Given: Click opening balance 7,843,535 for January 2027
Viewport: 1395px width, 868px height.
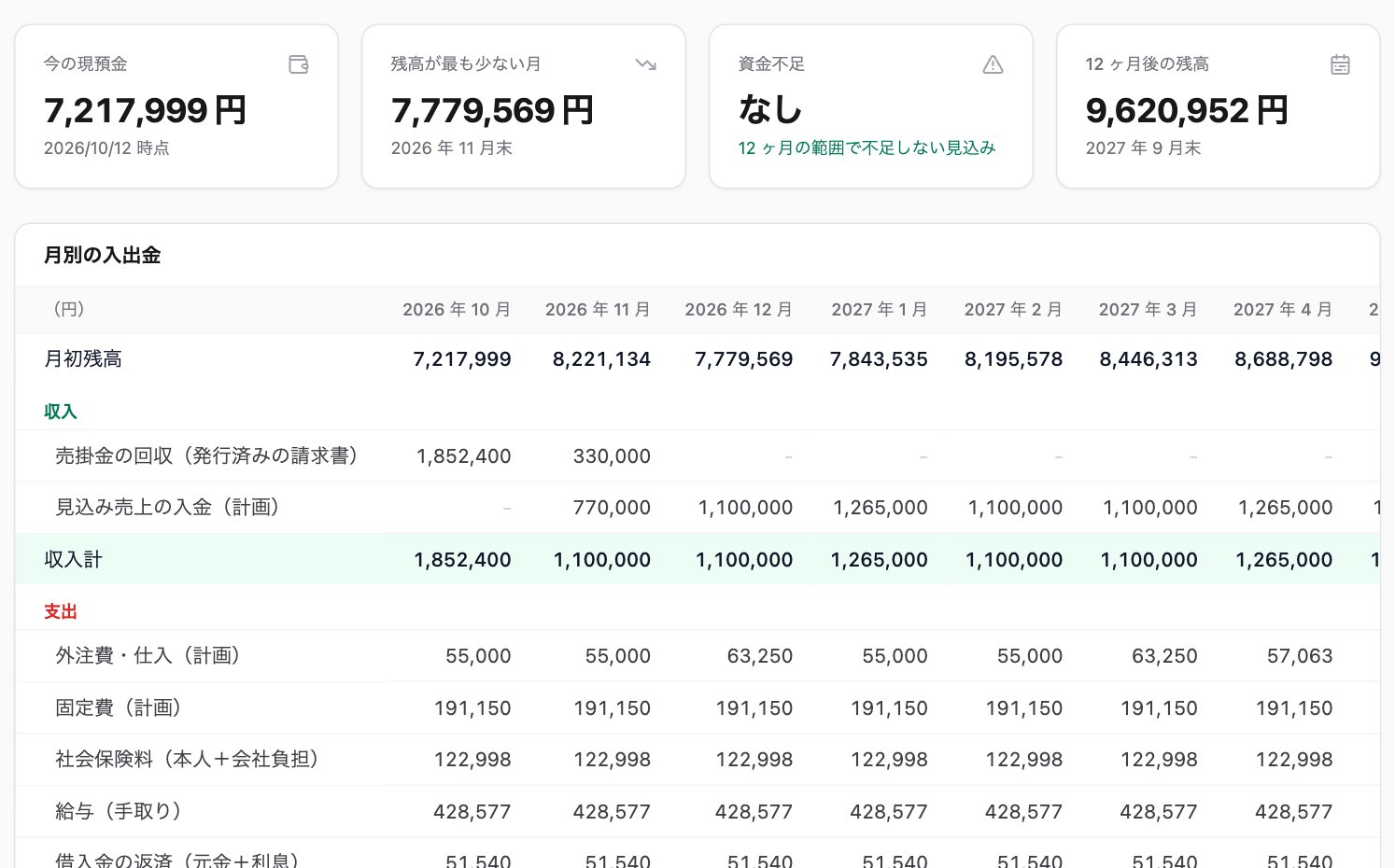Looking at the screenshot, I should (879, 359).
